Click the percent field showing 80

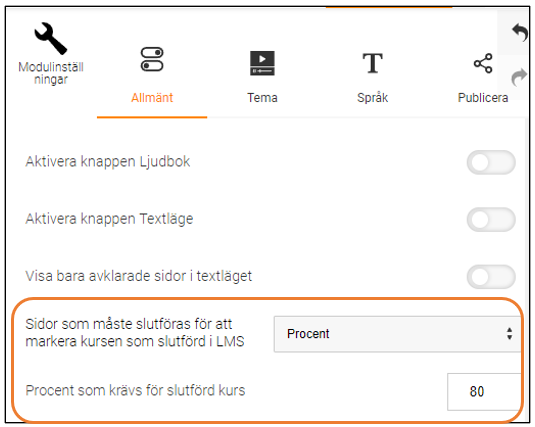pos(485,392)
